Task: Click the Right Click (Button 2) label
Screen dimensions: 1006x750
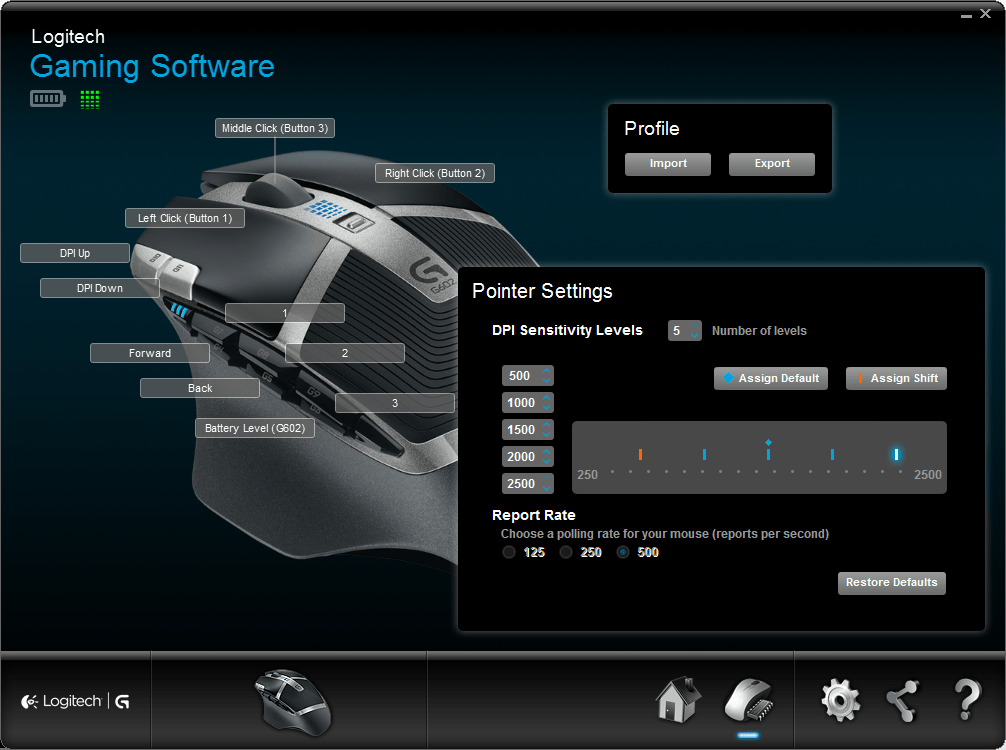Action: [435, 173]
